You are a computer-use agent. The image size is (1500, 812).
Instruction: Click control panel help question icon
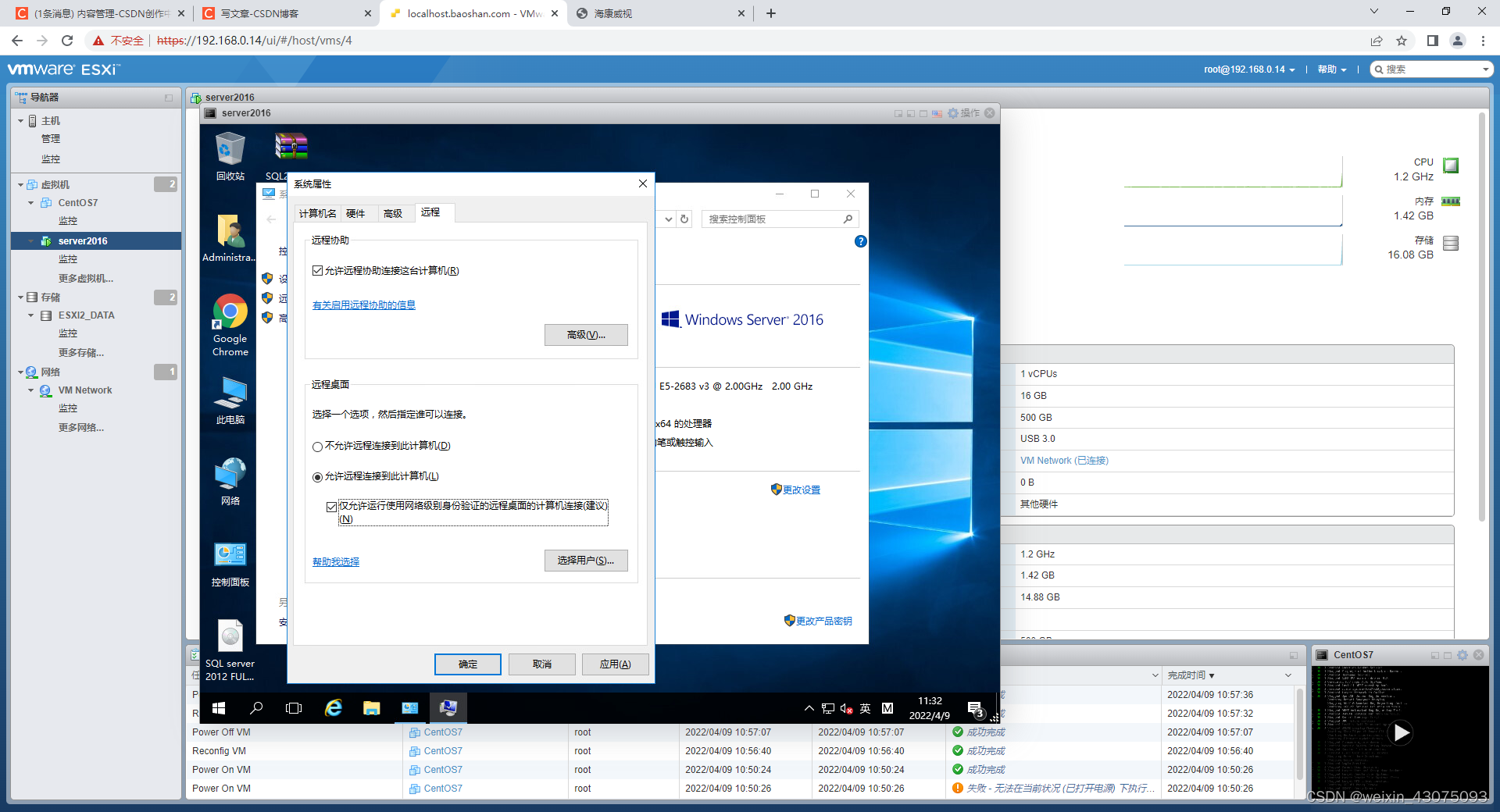point(860,241)
